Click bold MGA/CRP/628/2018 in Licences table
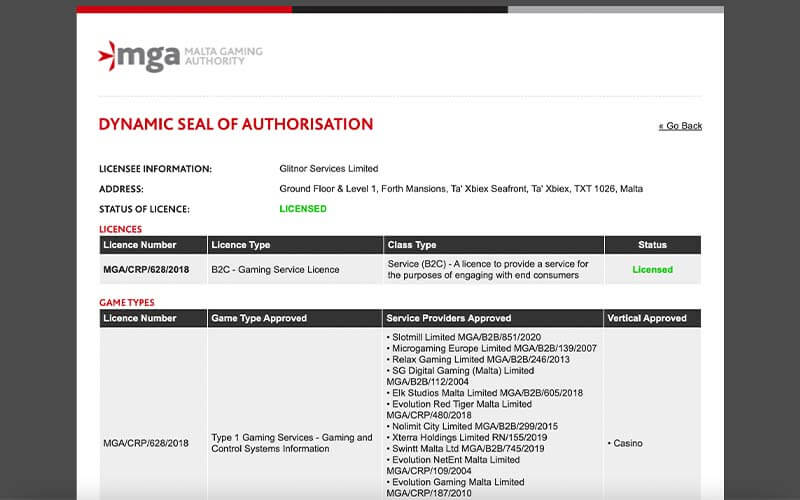Image resolution: width=800 pixels, height=500 pixels. [146, 269]
